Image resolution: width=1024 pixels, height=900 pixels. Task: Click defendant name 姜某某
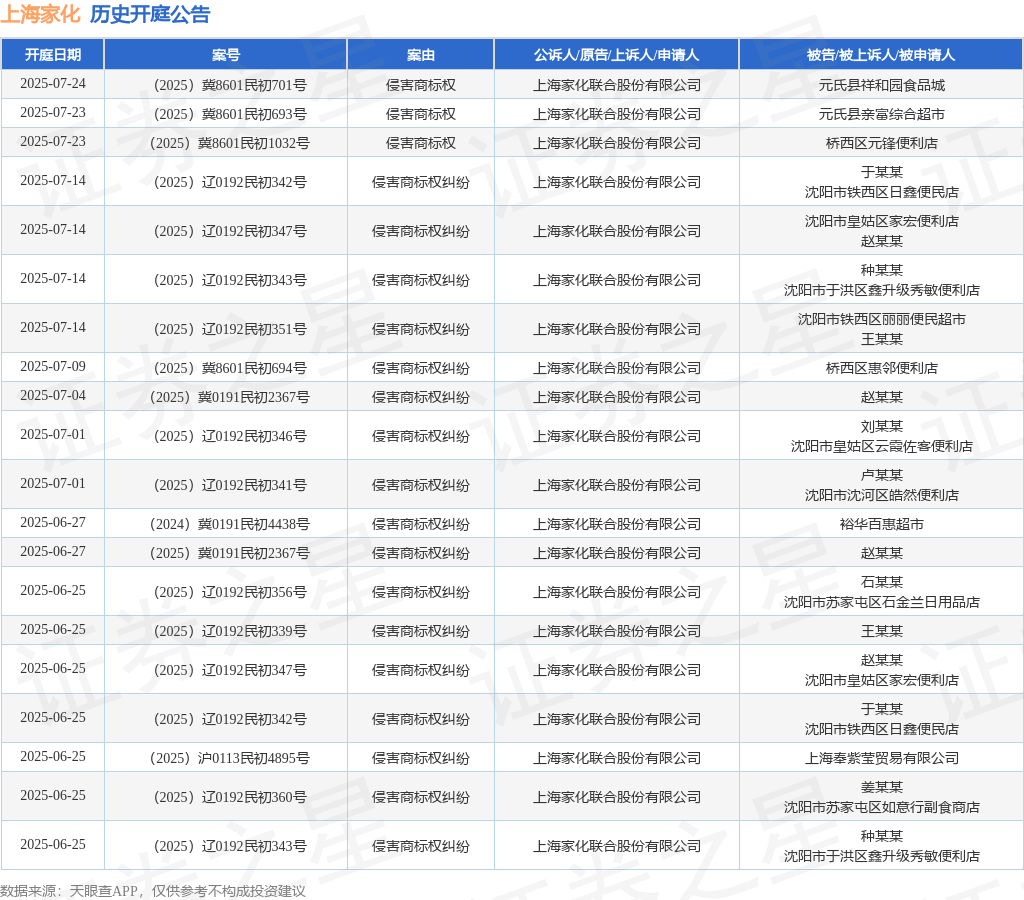[x=882, y=788]
